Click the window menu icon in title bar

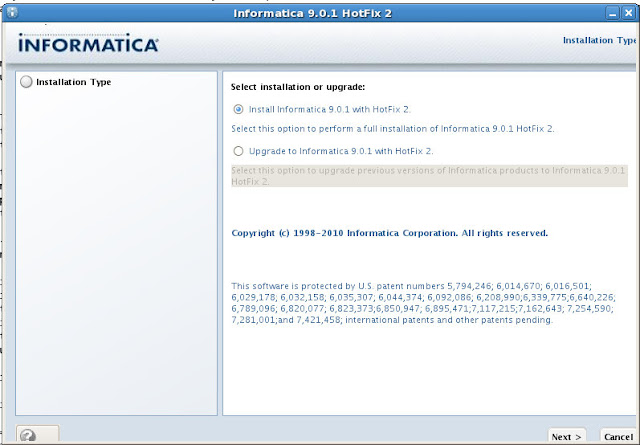pos(12,13)
